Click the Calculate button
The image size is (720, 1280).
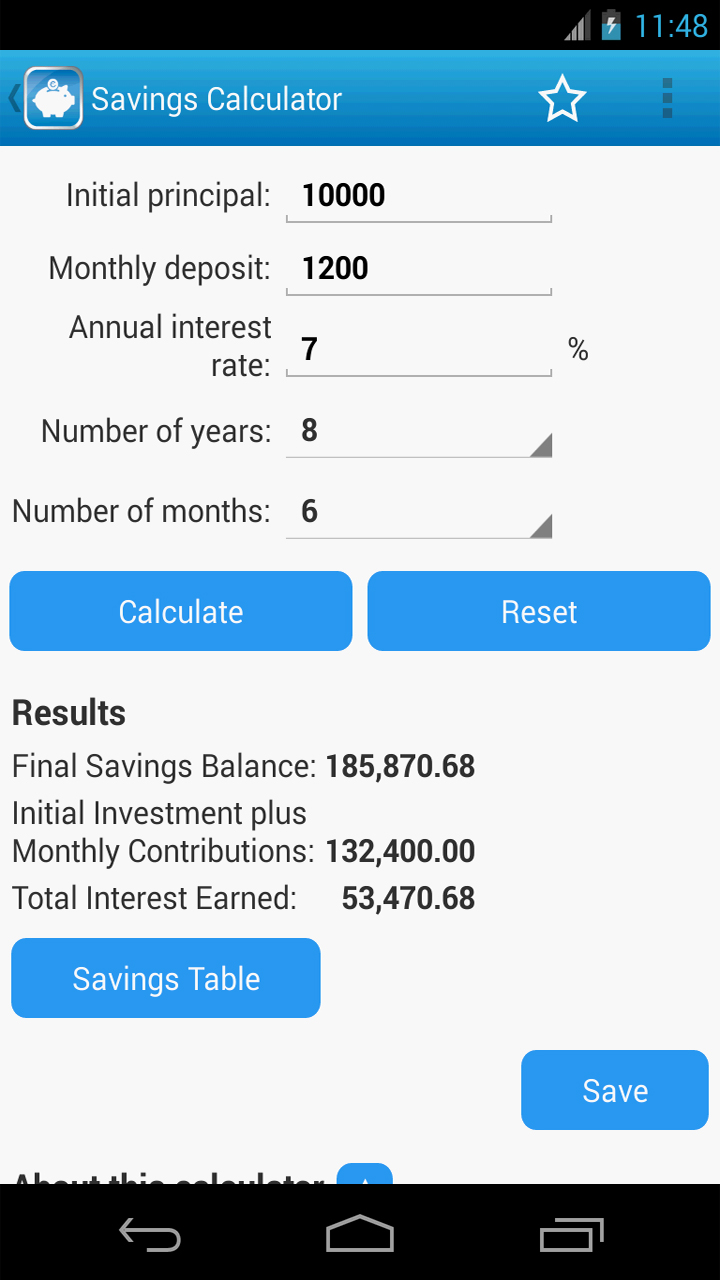[x=181, y=611]
